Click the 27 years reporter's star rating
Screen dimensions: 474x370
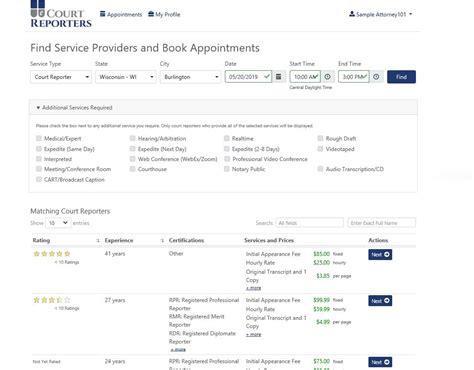(52, 300)
